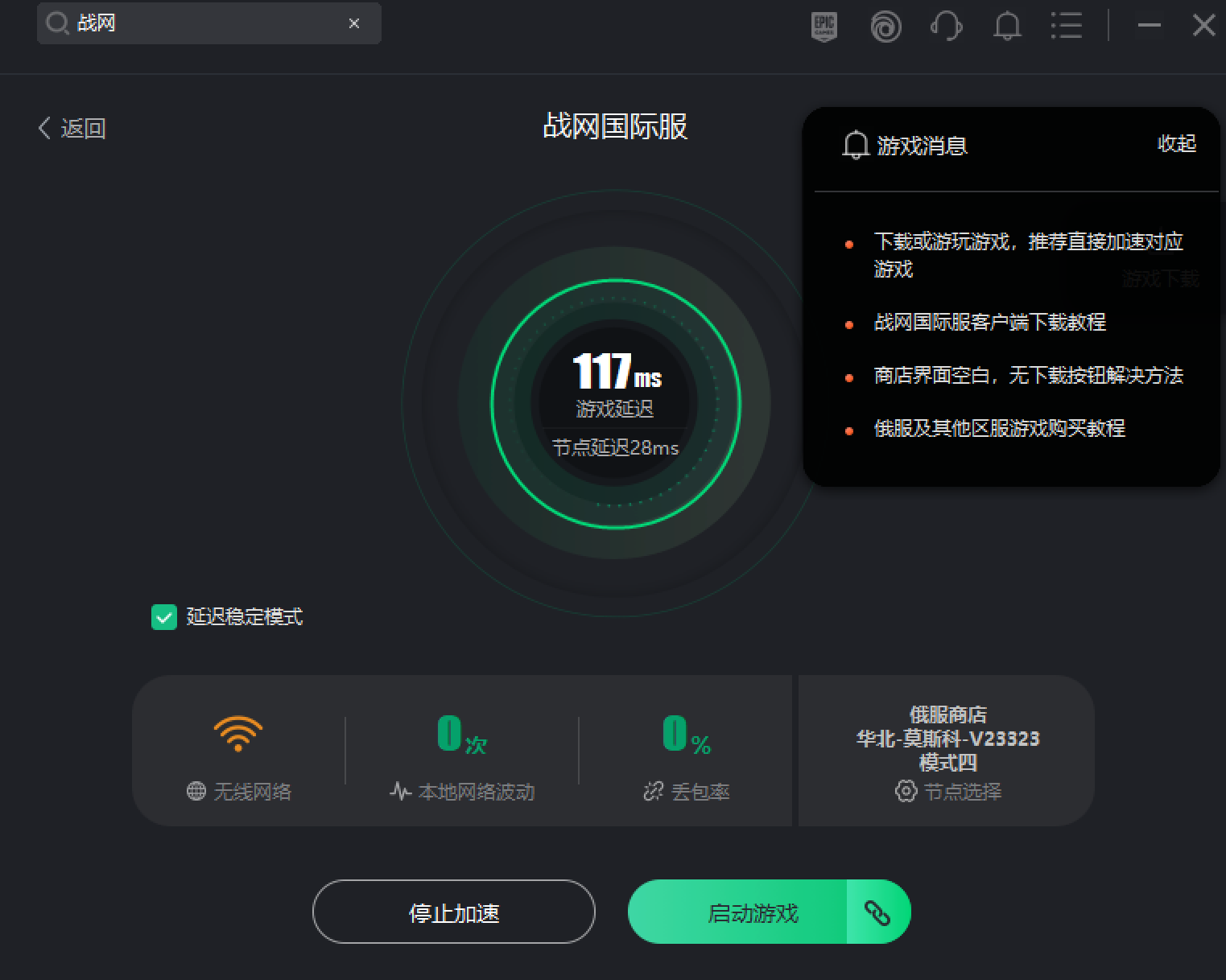Launch game with 启动游戏 button

click(737, 912)
